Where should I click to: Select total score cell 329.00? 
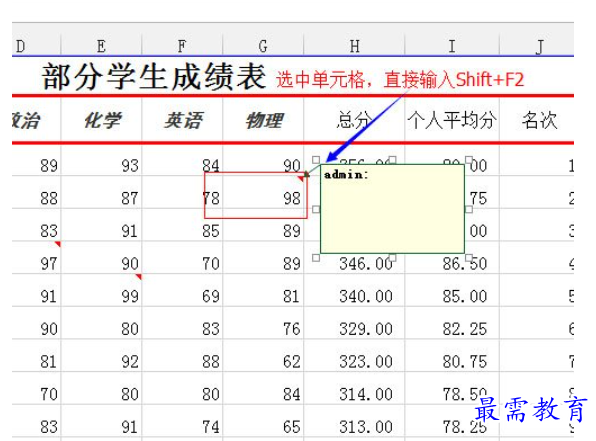pos(354,323)
